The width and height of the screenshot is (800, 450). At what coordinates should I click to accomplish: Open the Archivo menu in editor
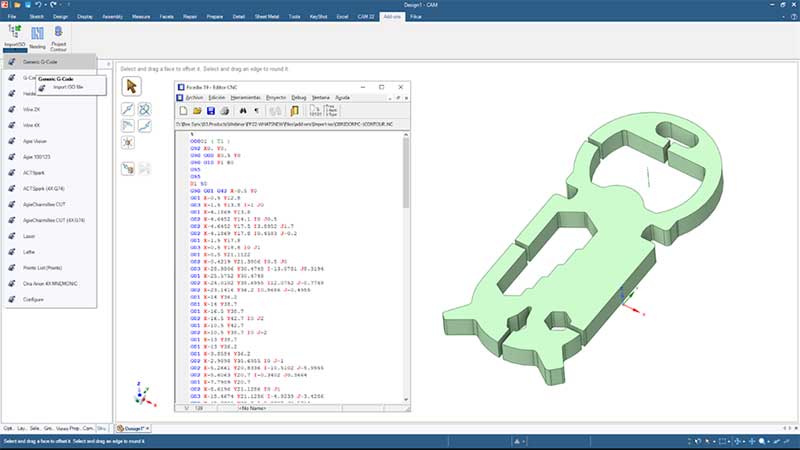click(194, 98)
